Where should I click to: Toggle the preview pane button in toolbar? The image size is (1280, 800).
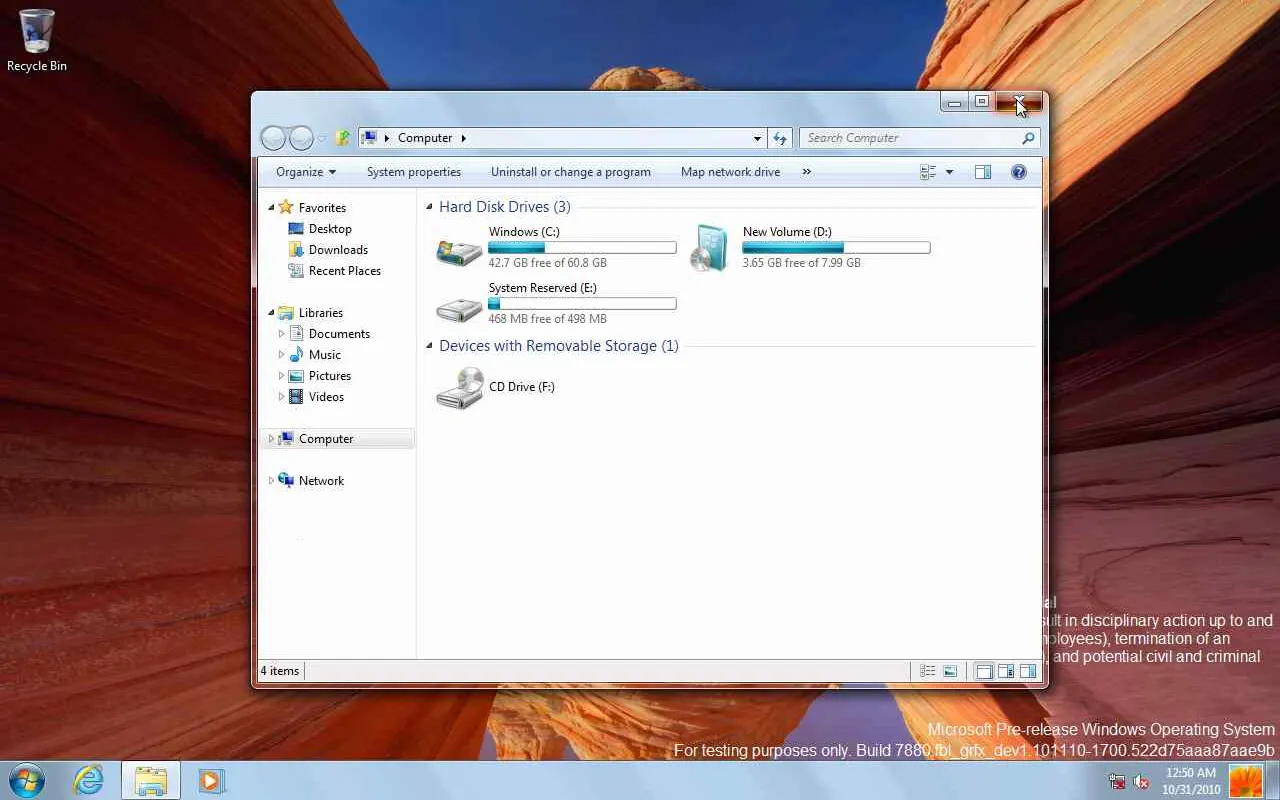point(983,172)
